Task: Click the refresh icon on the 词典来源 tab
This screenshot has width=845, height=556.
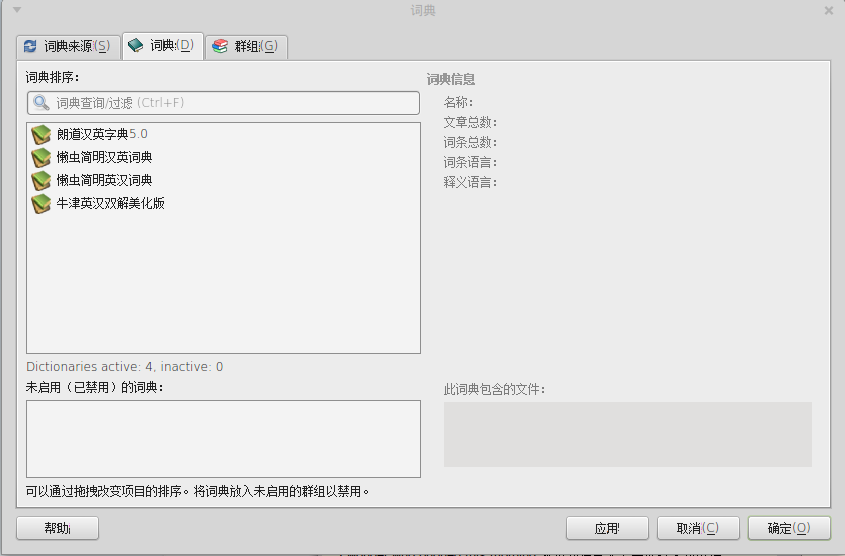Action: [x=30, y=46]
